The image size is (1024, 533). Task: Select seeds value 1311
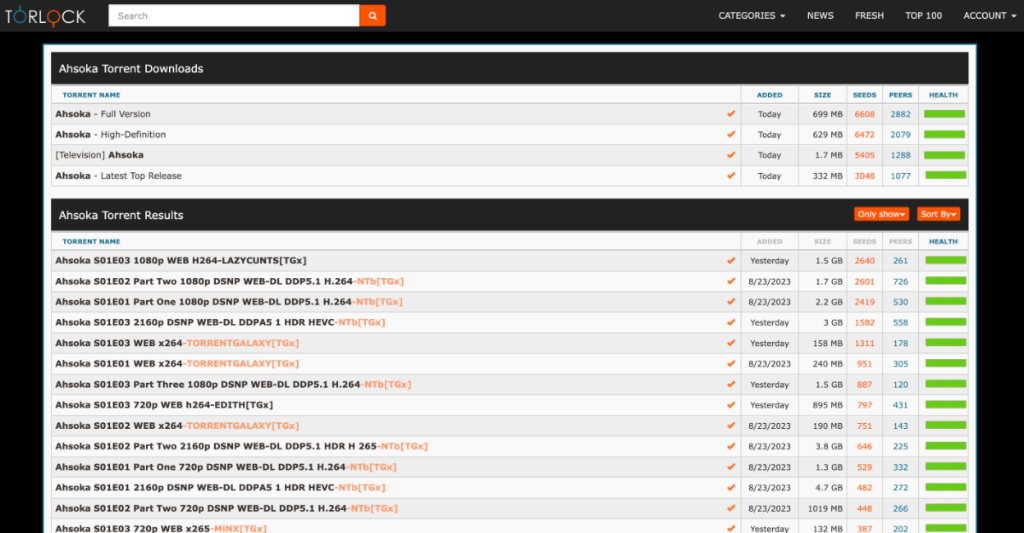[x=865, y=343]
